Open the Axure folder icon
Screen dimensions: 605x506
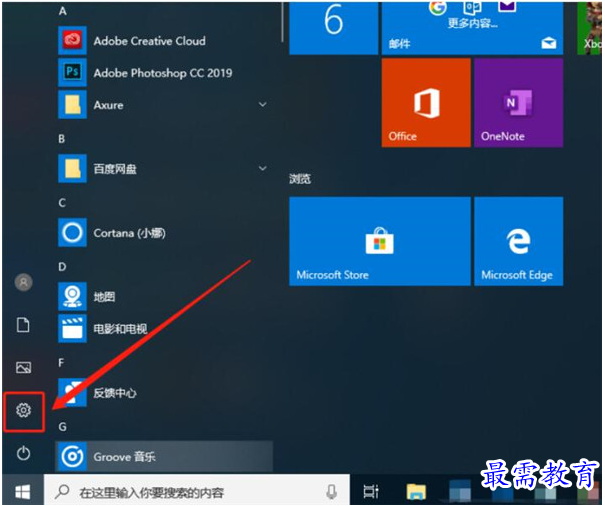tap(73, 105)
